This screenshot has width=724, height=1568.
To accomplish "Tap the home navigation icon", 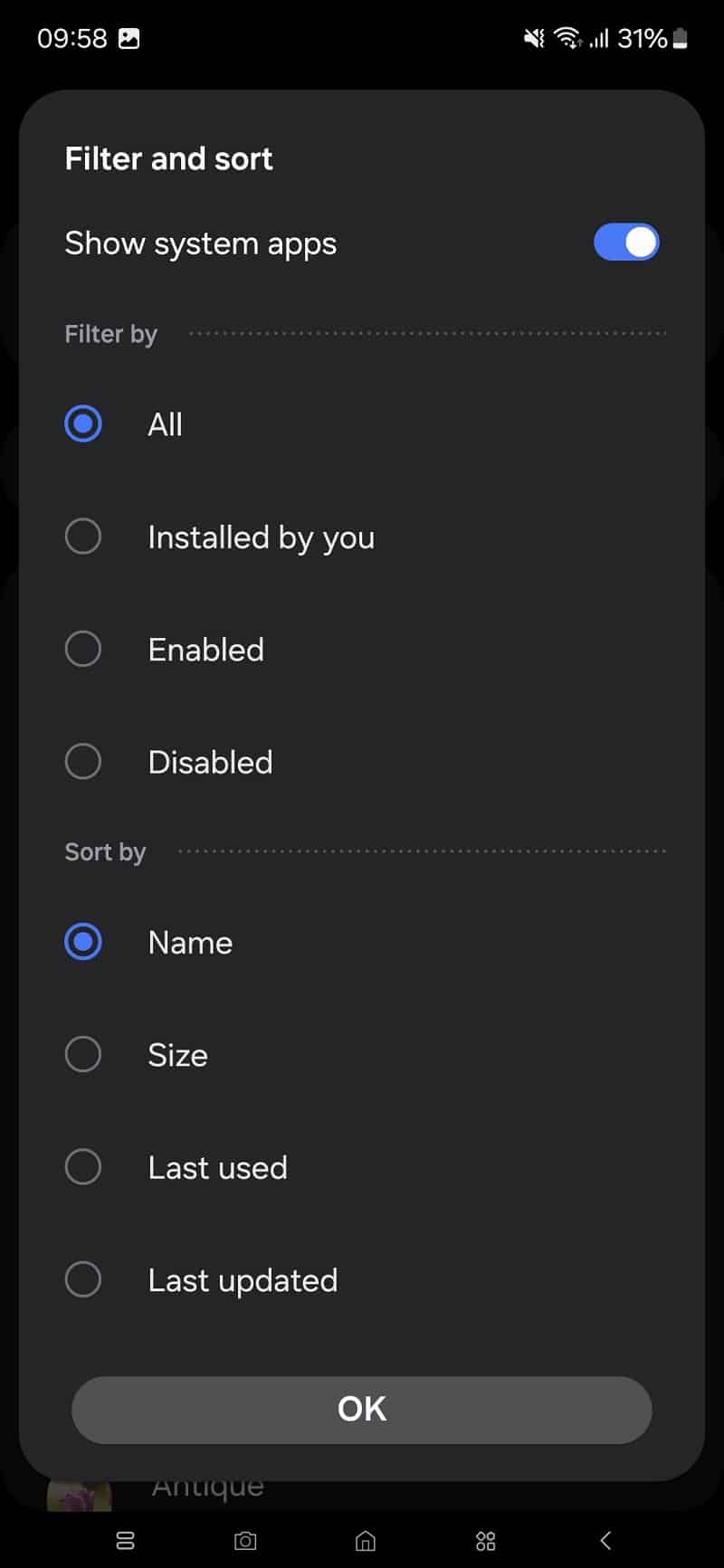I will [x=366, y=1540].
